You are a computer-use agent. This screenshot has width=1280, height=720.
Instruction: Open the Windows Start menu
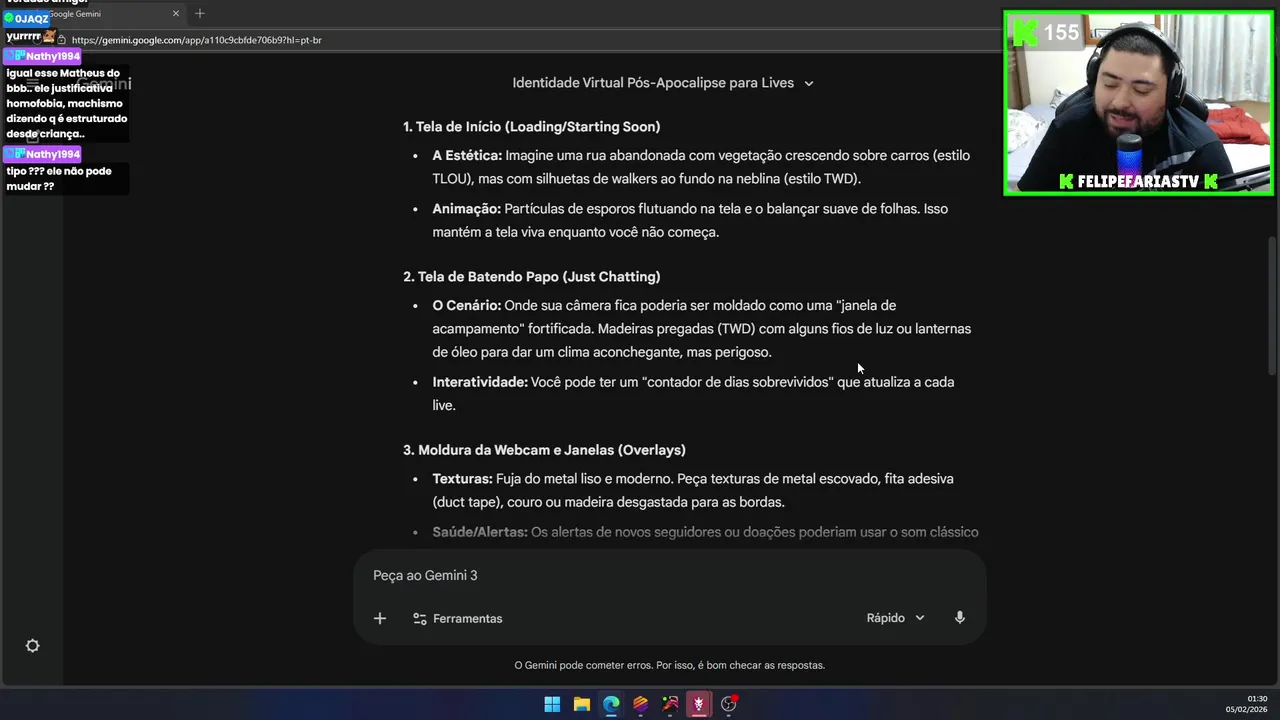click(x=552, y=704)
